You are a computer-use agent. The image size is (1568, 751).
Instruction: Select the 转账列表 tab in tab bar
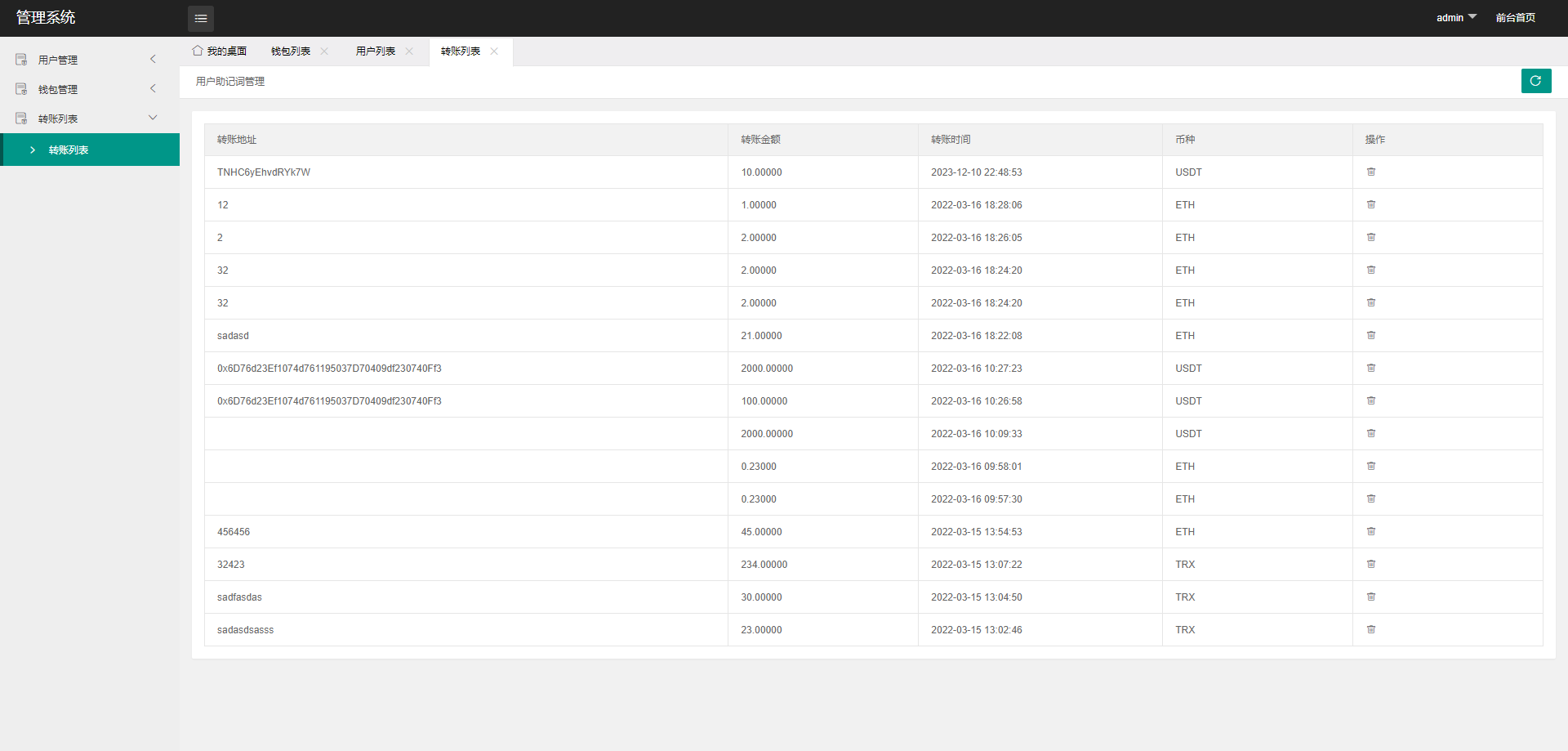pos(461,51)
